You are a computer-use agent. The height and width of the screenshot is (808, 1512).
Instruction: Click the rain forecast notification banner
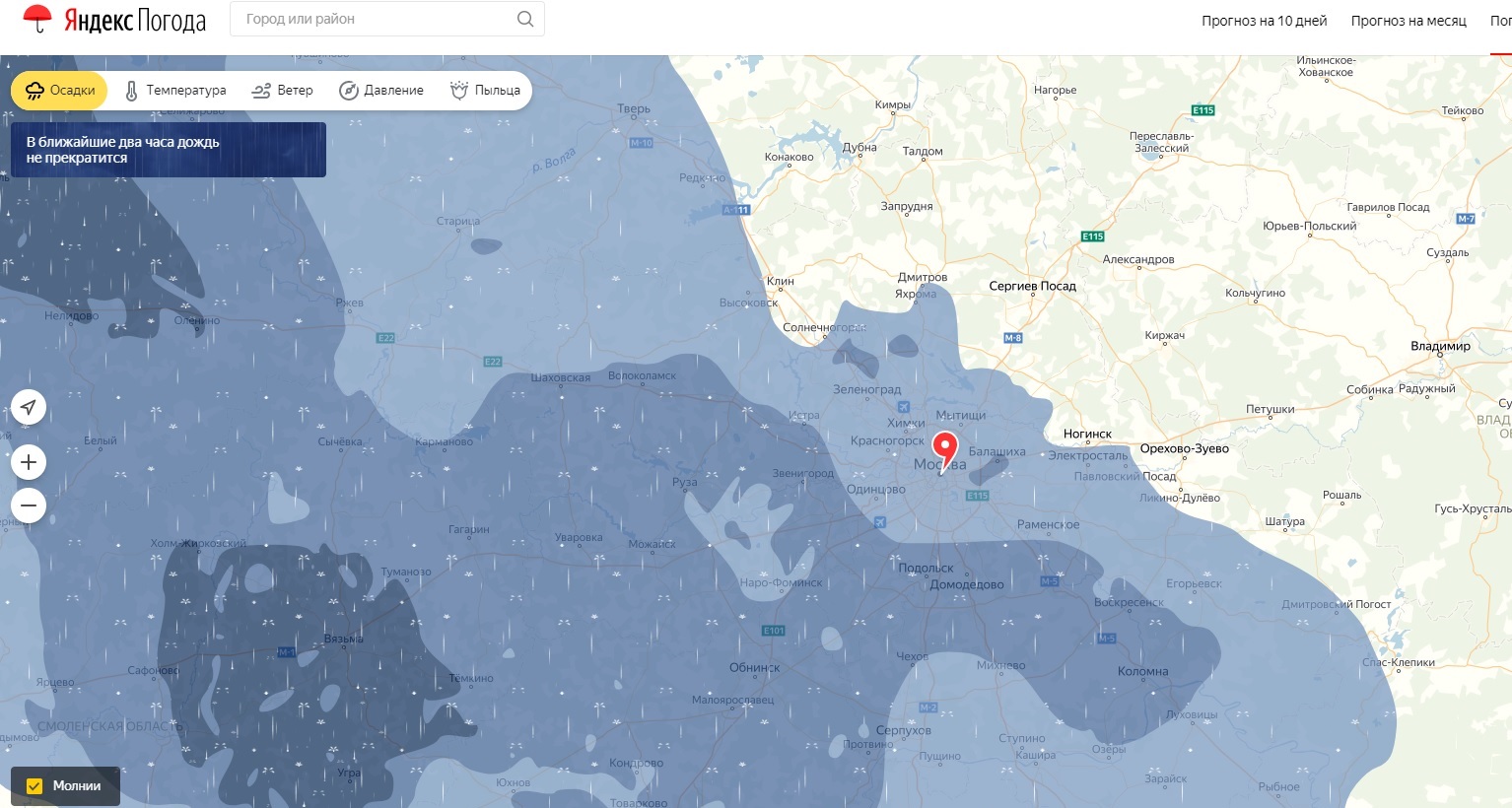168,150
